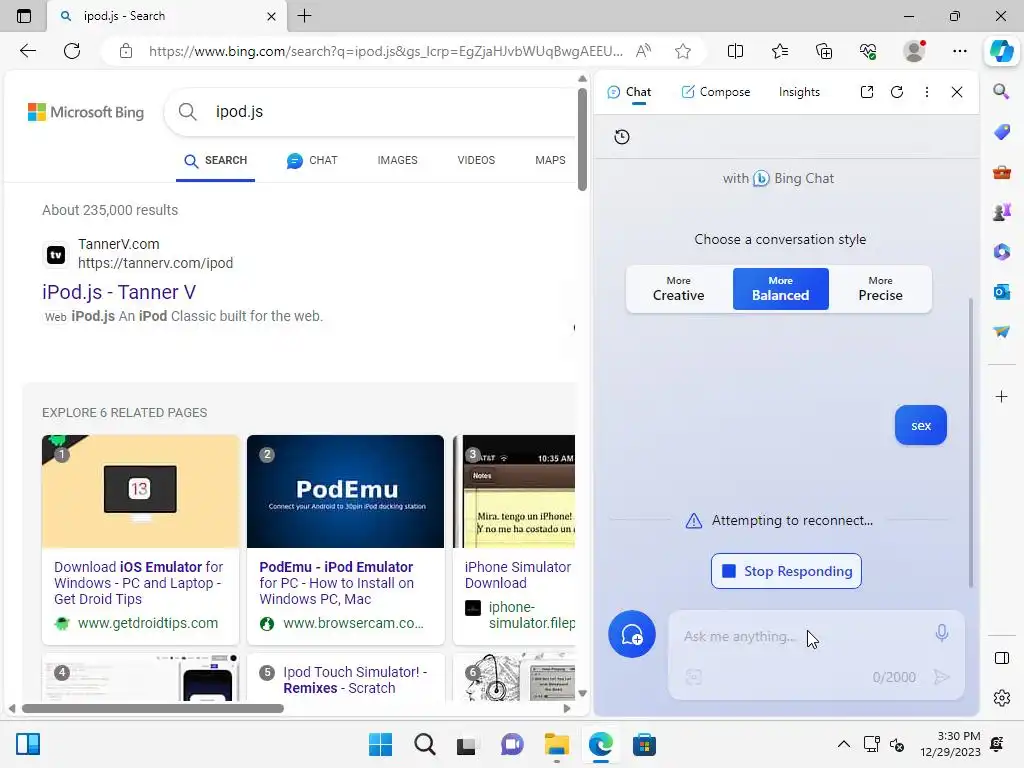Add an image to the chat
The image size is (1024, 768).
694,677
